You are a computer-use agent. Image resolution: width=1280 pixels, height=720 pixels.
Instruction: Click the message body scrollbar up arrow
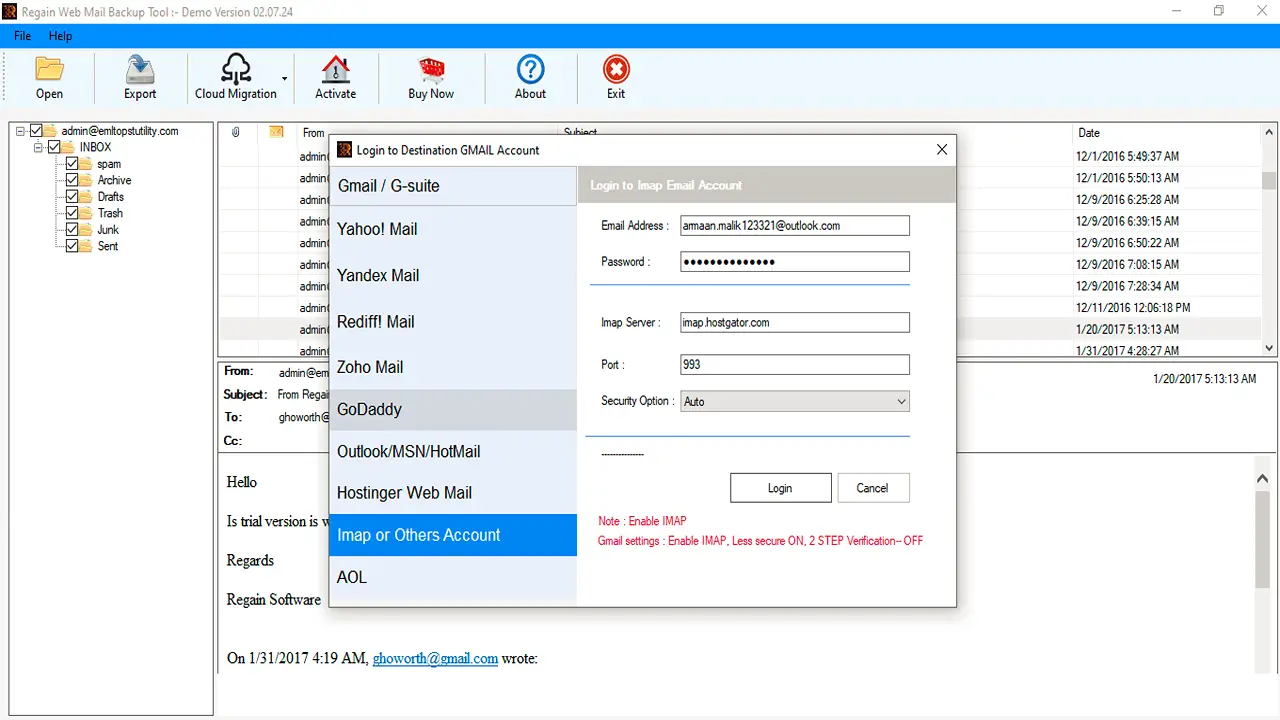1263,479
